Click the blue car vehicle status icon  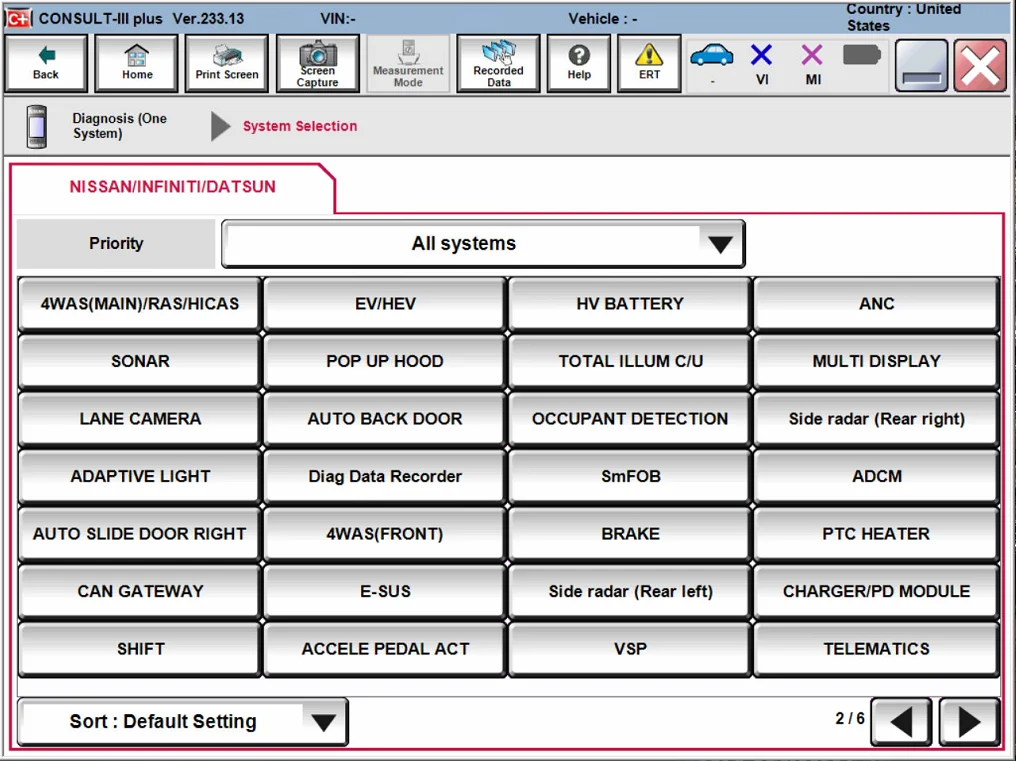pos(712,60)
